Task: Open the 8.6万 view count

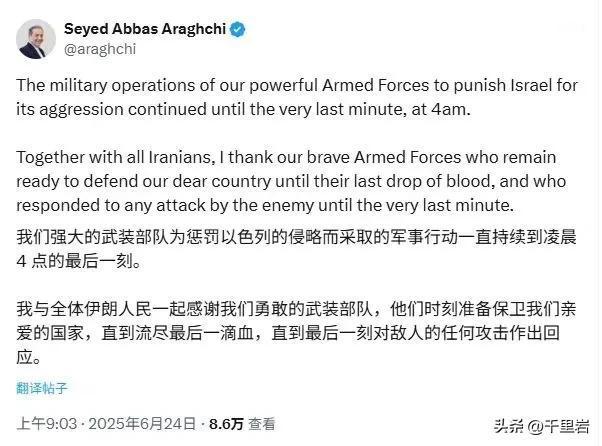Action: [227, 424]
